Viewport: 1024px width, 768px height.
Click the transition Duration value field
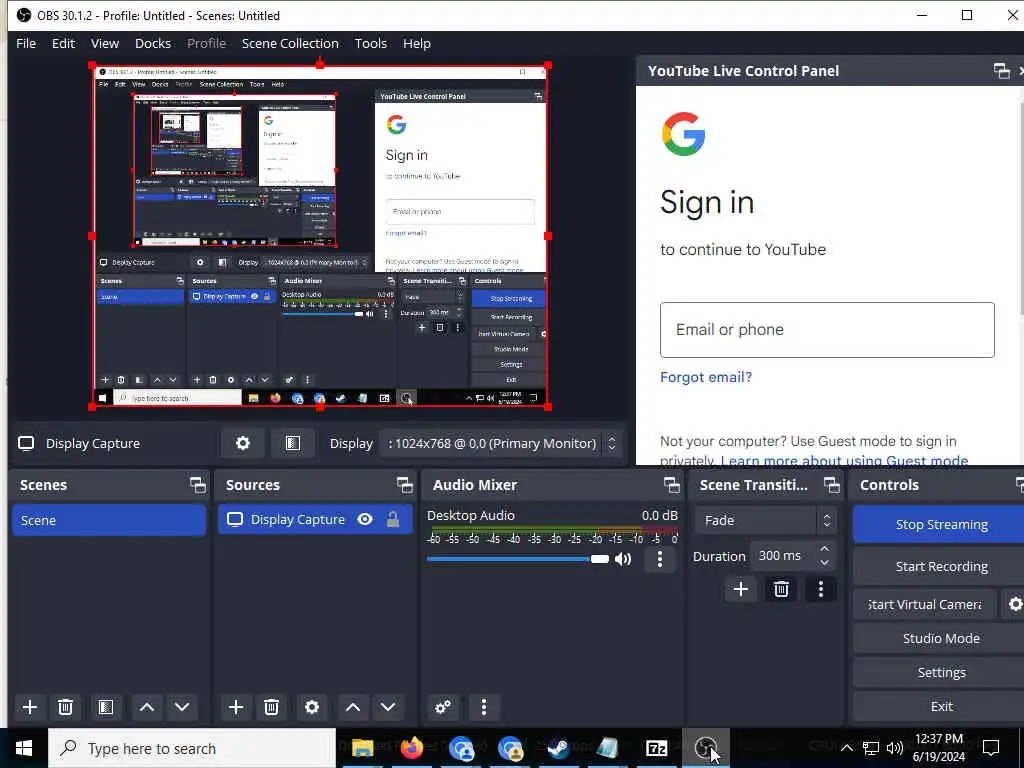click(x=782, y=556)
